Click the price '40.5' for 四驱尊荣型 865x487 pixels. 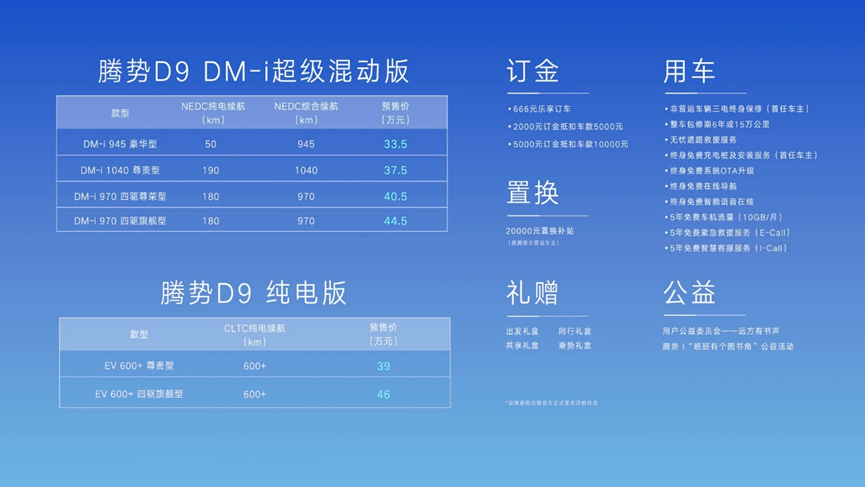pyautogui.click(x=396, y=196)
